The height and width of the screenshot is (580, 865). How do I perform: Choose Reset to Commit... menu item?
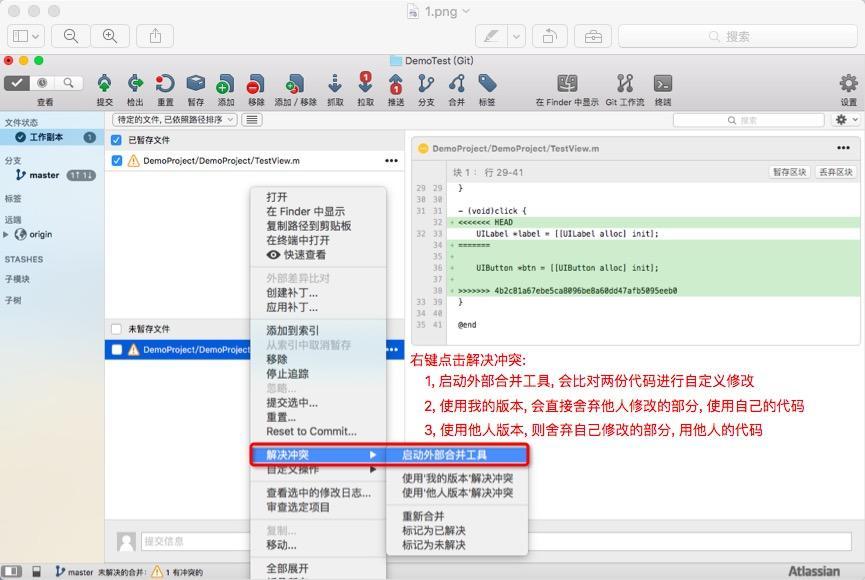[x=311, y=431]
